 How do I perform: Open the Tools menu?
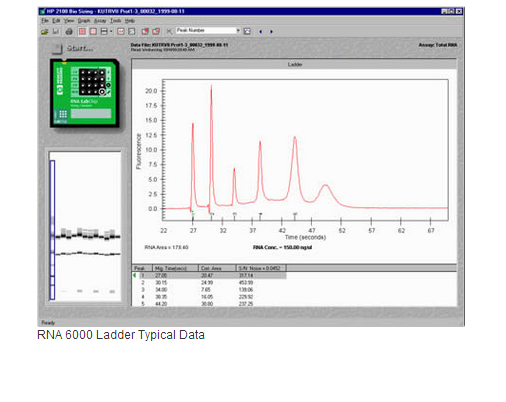click(116, 21)
